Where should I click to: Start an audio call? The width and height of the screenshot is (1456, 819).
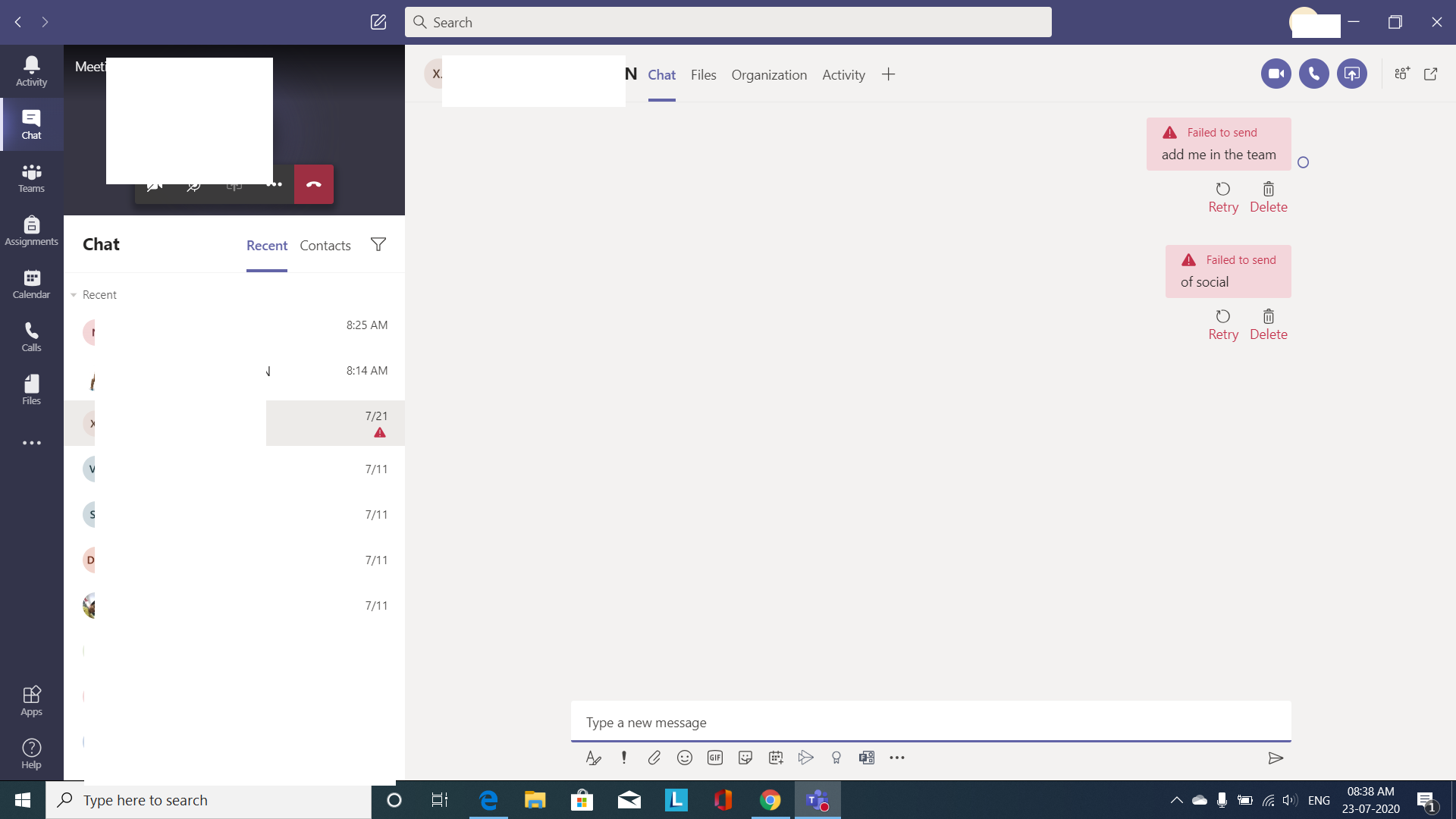coord(1313,74)
